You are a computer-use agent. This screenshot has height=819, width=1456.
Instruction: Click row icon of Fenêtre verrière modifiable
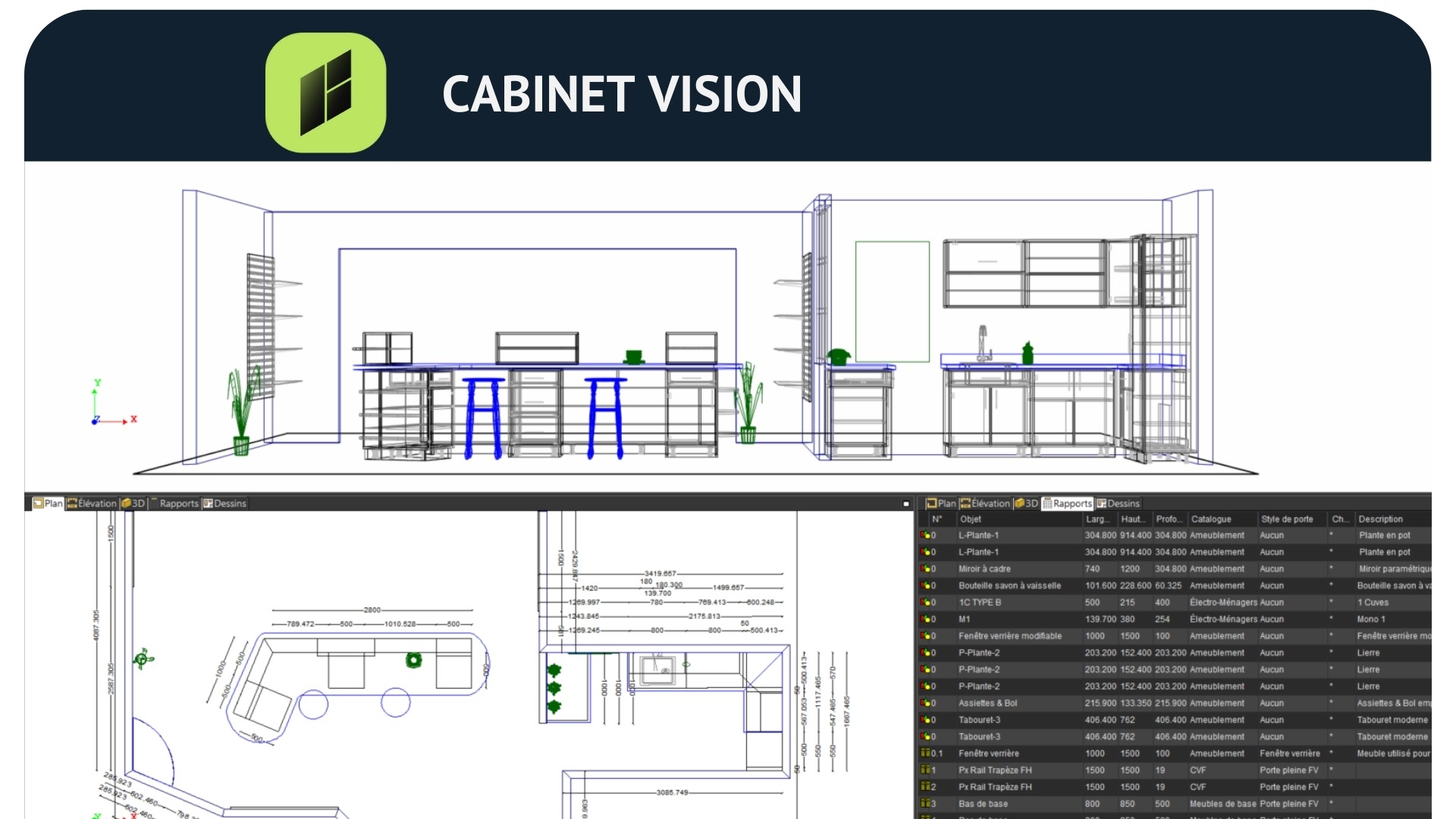925,636
